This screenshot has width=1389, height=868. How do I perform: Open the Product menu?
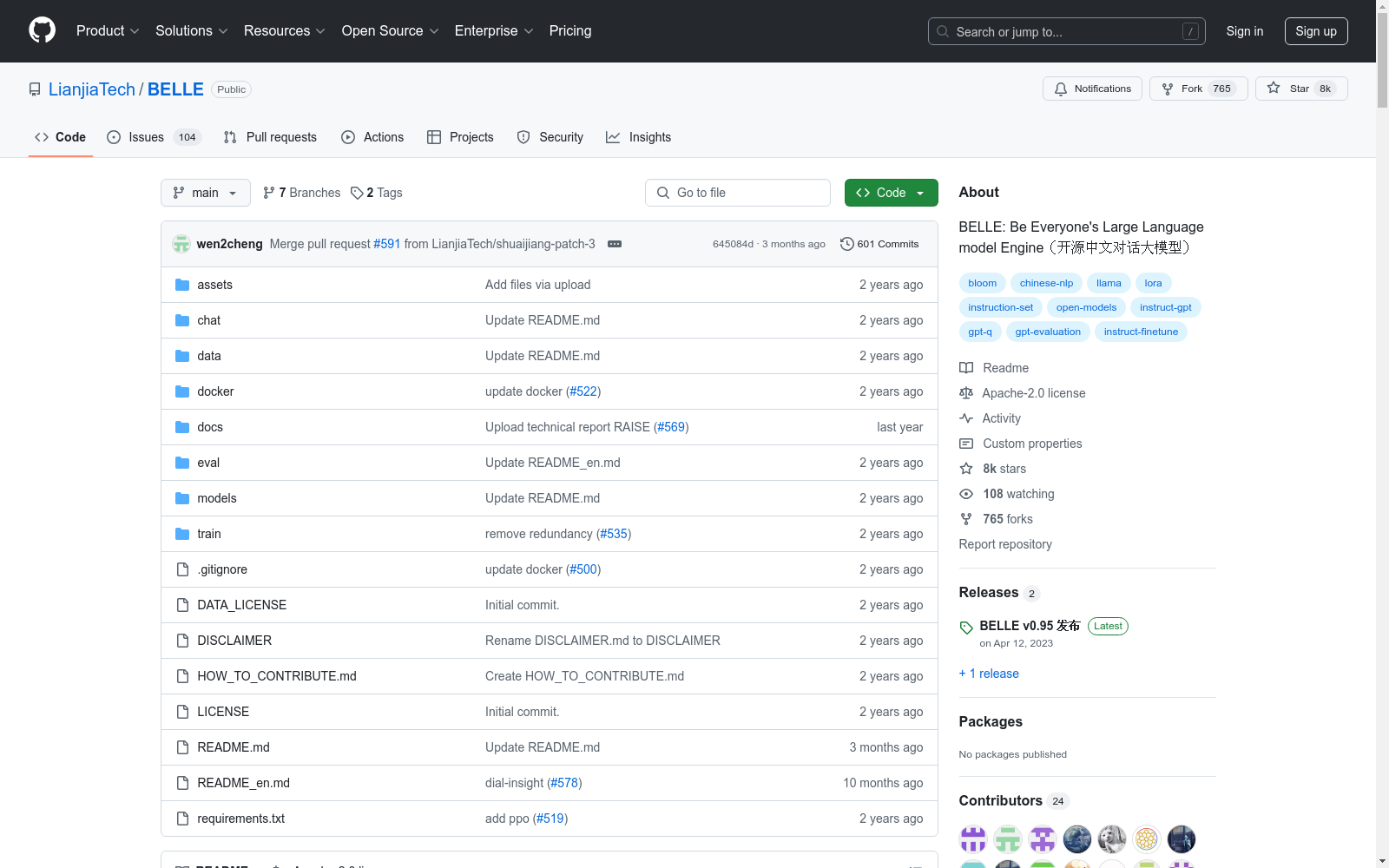(108, 30)
